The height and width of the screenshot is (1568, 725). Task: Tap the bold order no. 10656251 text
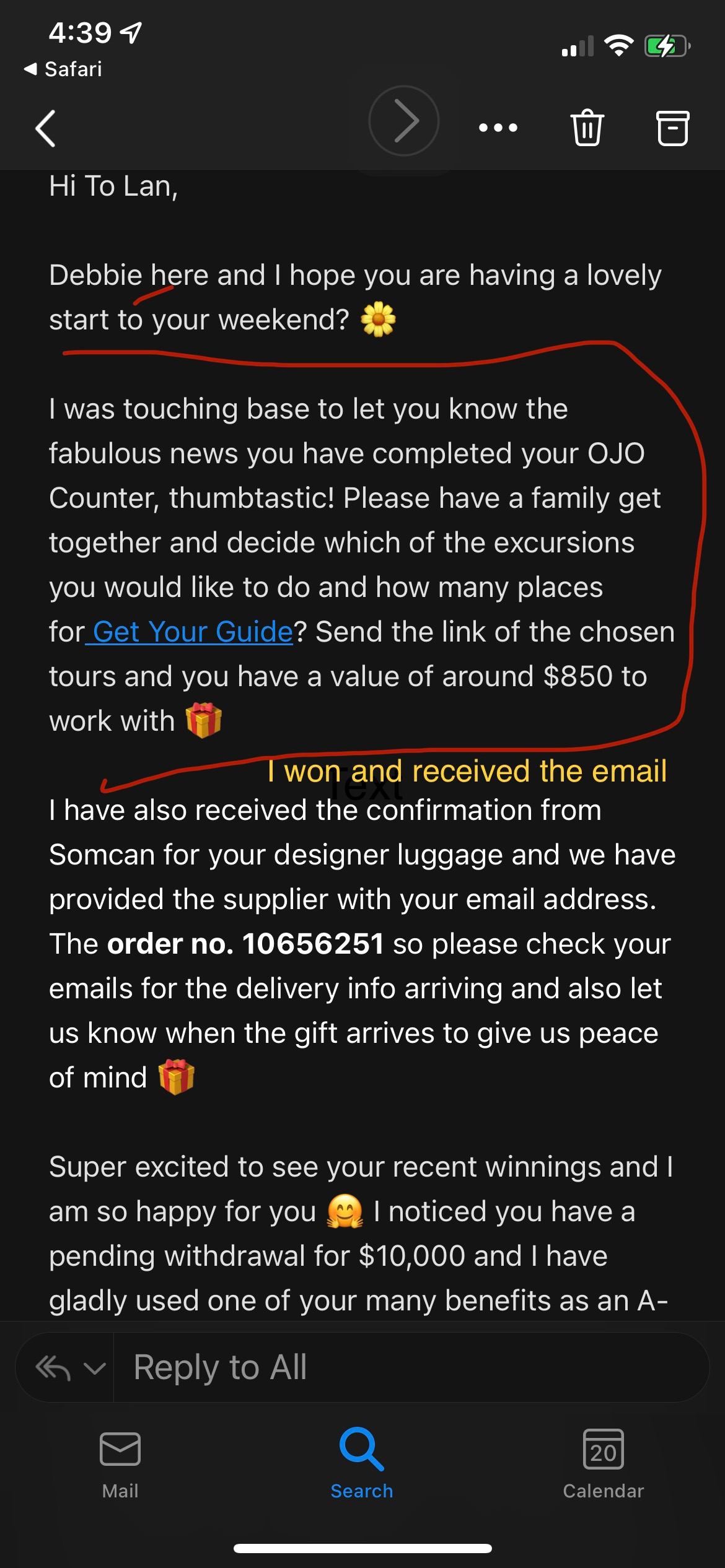click(x=245, y=944)
